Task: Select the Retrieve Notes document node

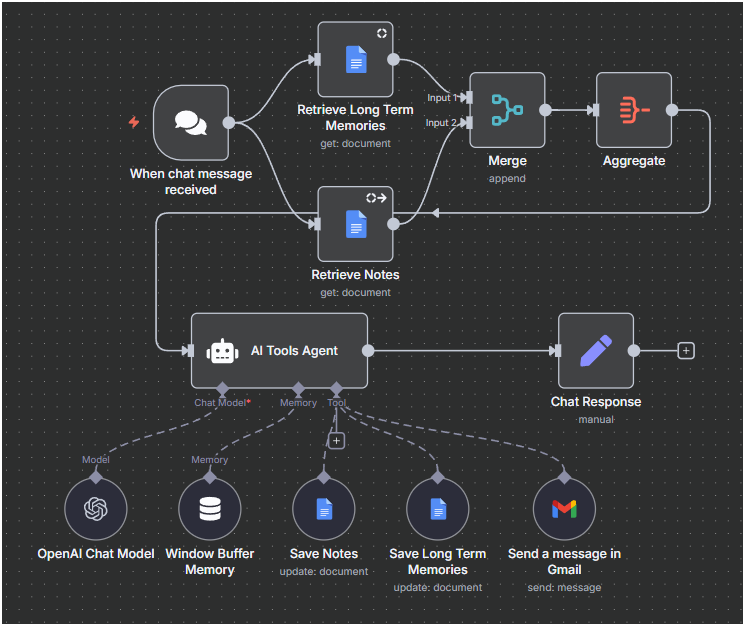Action: [x=355, y=224]
